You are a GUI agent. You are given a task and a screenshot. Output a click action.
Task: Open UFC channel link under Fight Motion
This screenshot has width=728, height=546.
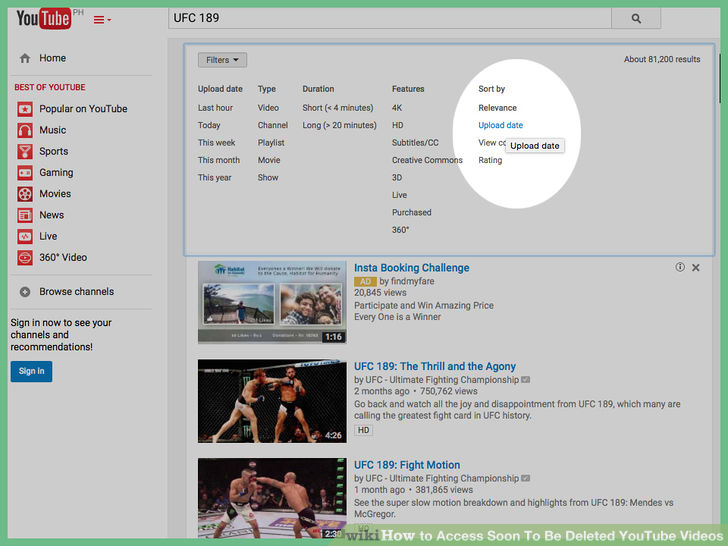click(x=442, y=478)
